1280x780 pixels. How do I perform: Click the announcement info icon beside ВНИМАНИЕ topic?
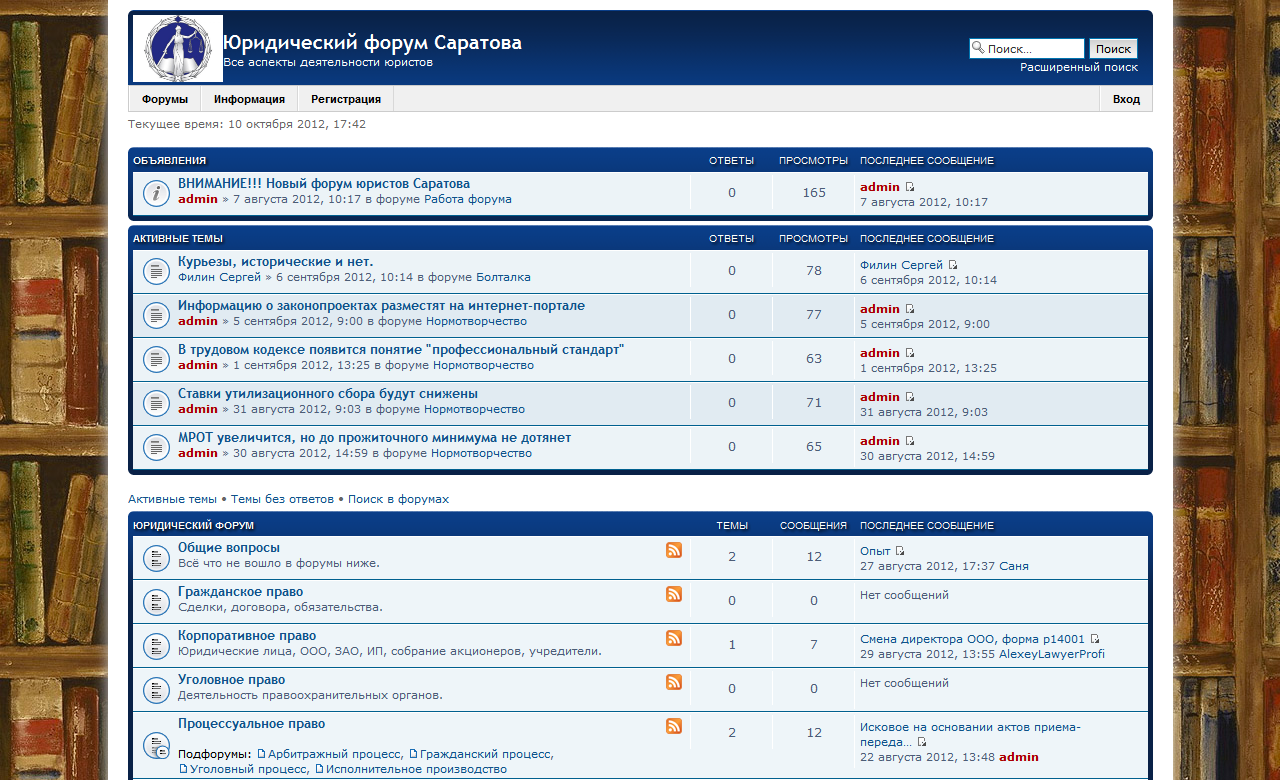pyautogui.click(x=155, y=193)
